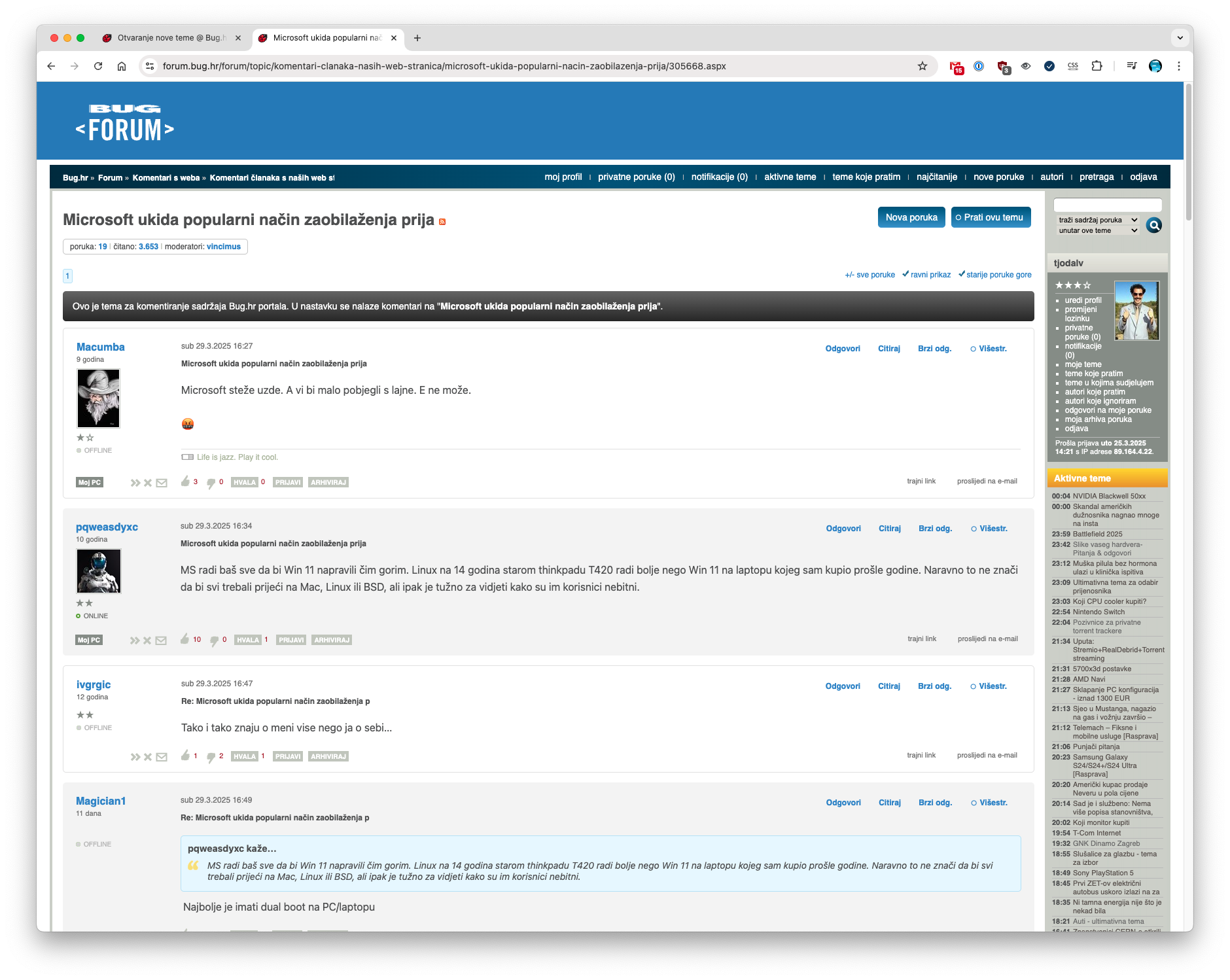Toggle Višestr. multi-quote on Magician1's post

989,803
